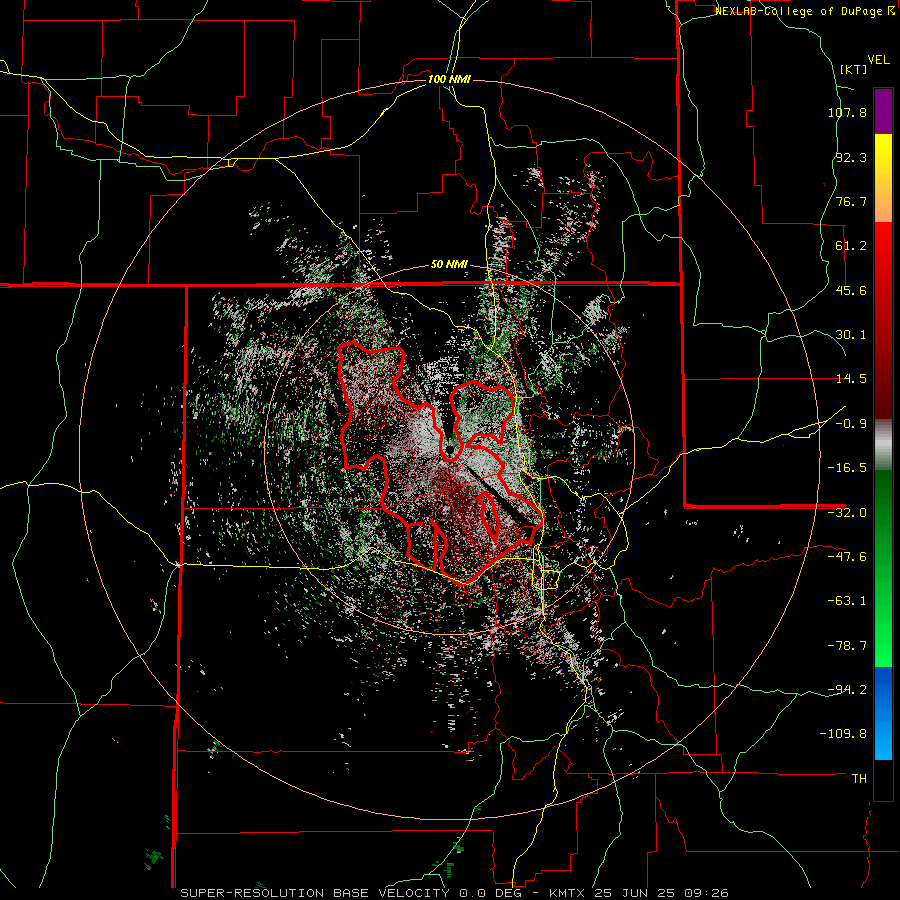The width and height of the screenshot is (900, 900).
Task: Pick the blue segment of the velocity color bar
Action: (x=883, y=712)
